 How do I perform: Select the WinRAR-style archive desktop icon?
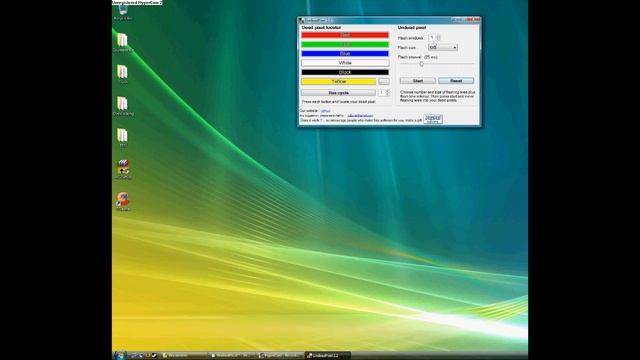pos(123,169)
